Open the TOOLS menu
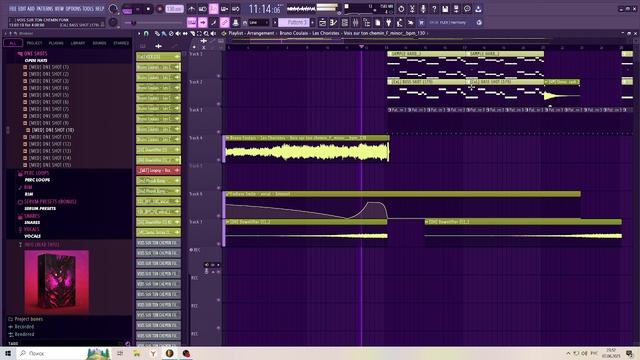The width and height of the screenshot is (640, 360). tap(88, 9)
